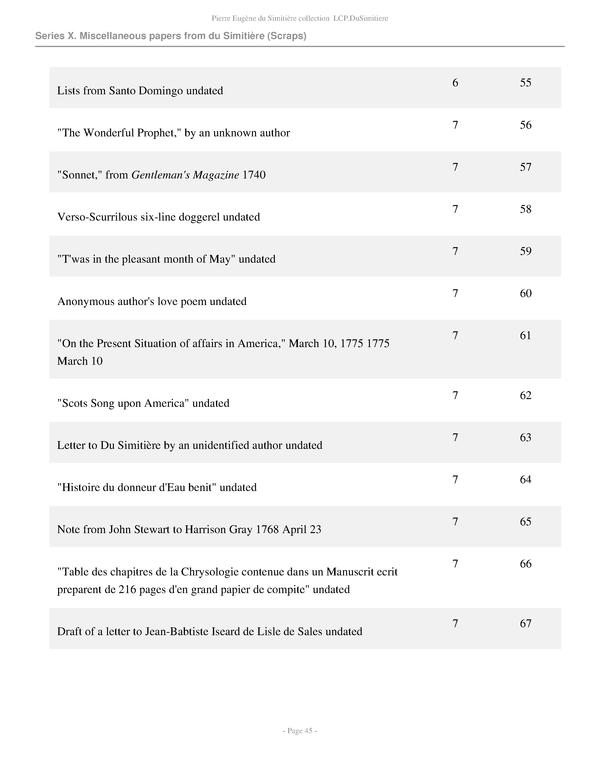600x776 pixels.
Task: Click the "Sonnet" from Gentleman's Magazine row
Action: coord(162,175)
